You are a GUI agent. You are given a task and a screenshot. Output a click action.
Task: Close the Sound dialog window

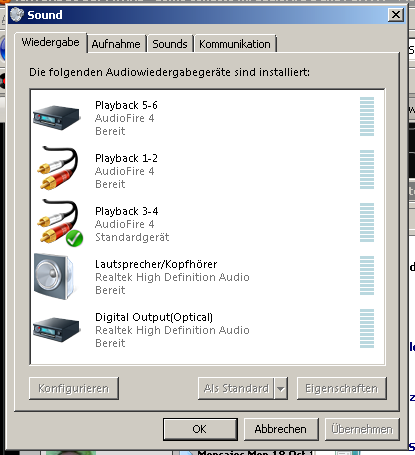[396, 15]
